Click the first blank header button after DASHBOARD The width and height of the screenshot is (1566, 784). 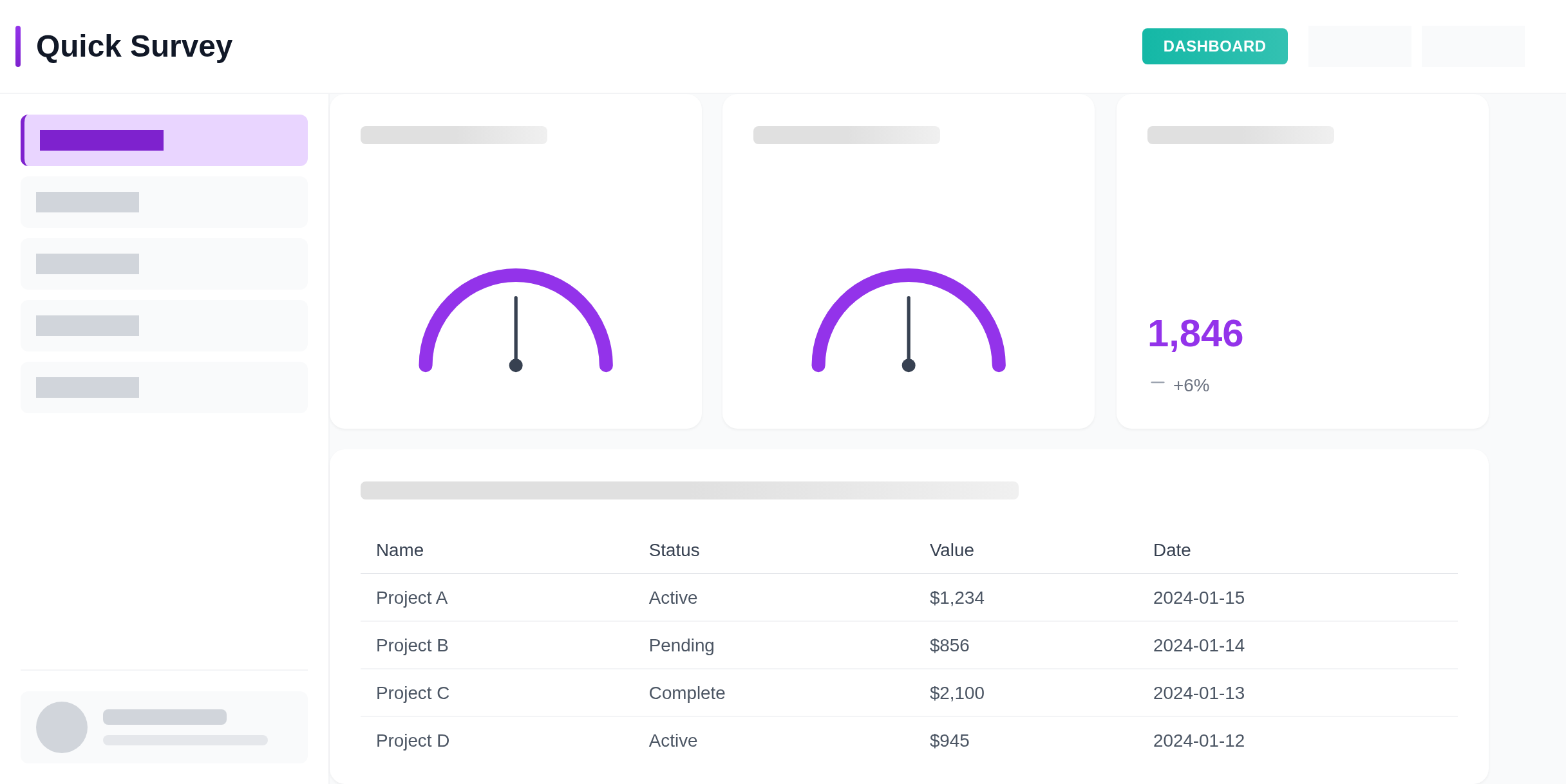[1359, 46]
